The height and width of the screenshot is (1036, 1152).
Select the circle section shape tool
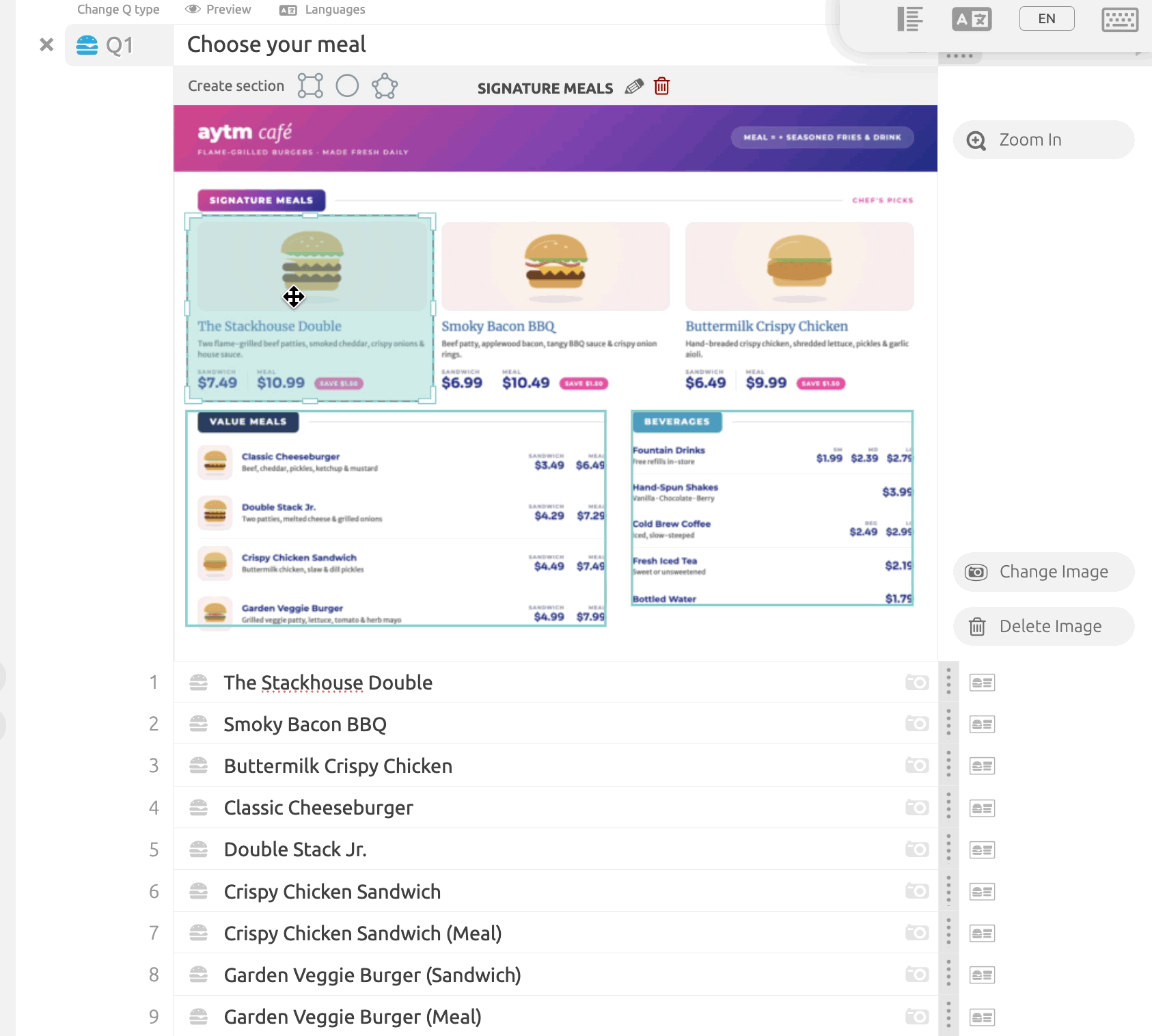click(x=347, y=86)
